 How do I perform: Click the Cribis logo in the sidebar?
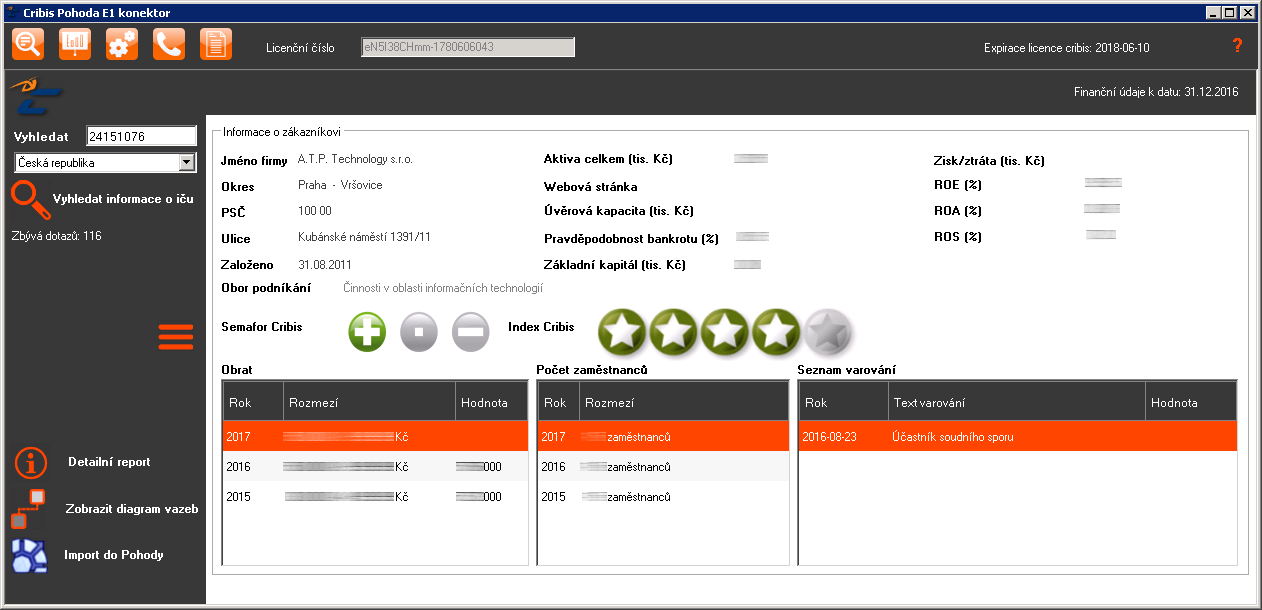click(36, 98)
